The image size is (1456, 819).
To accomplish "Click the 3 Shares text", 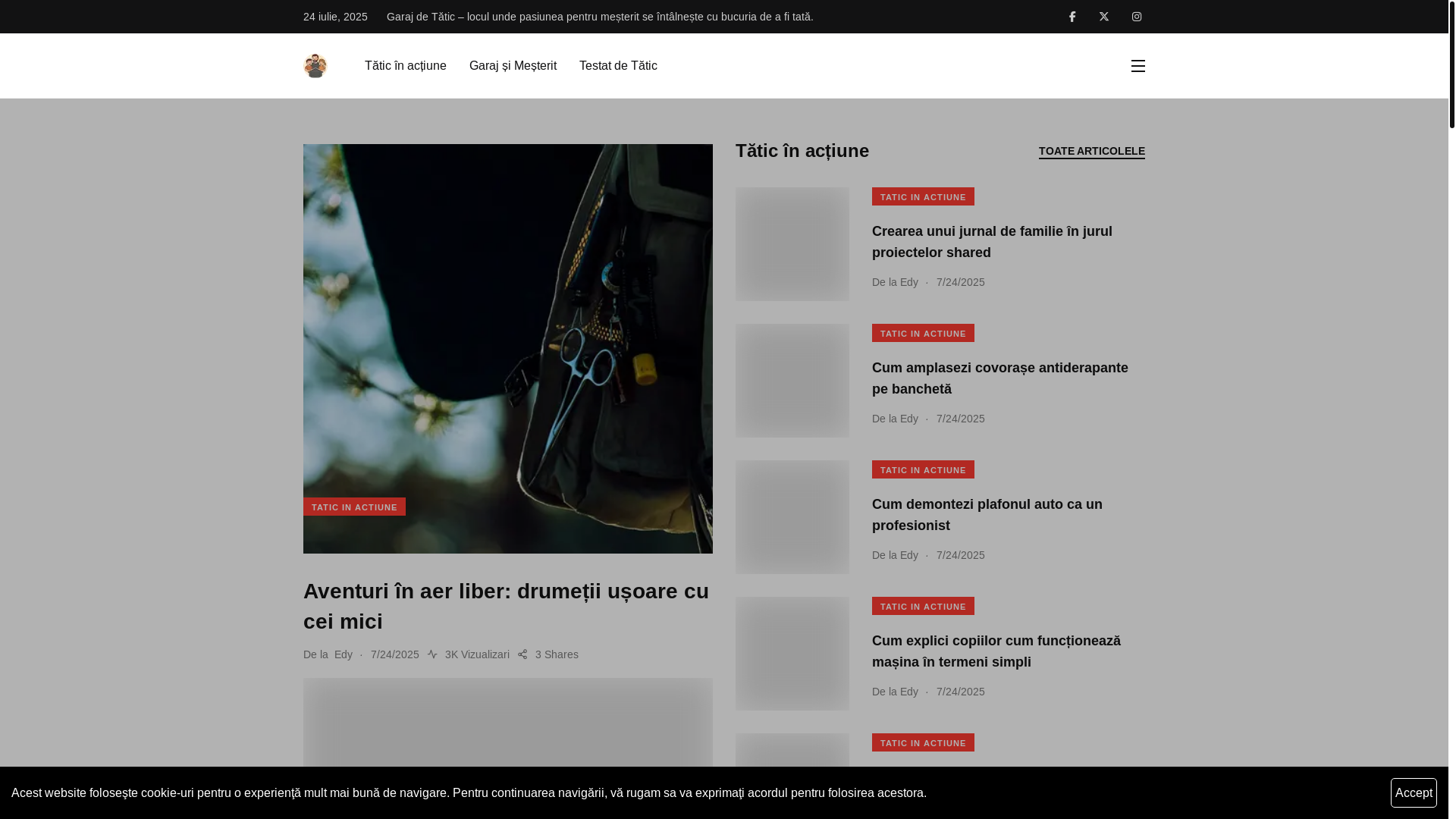I will 557,654.
